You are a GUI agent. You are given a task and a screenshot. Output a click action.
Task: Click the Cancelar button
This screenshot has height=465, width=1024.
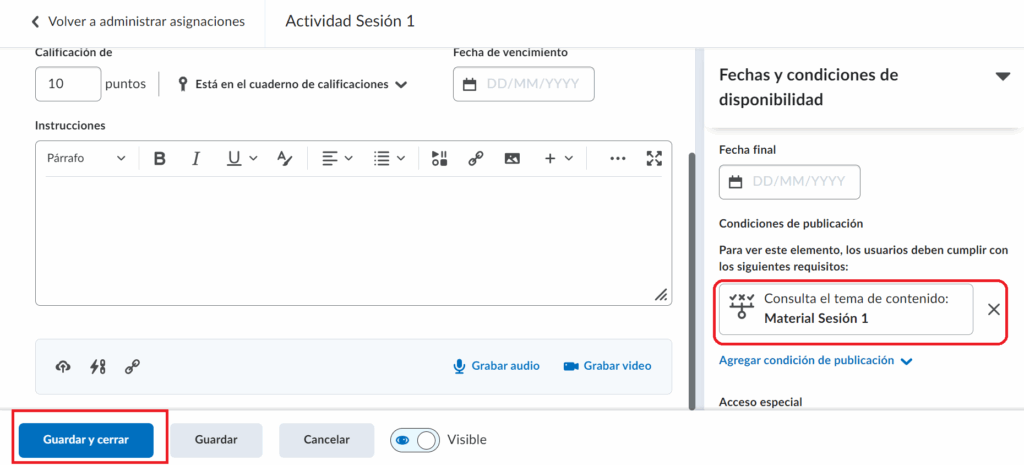[326, 440]
